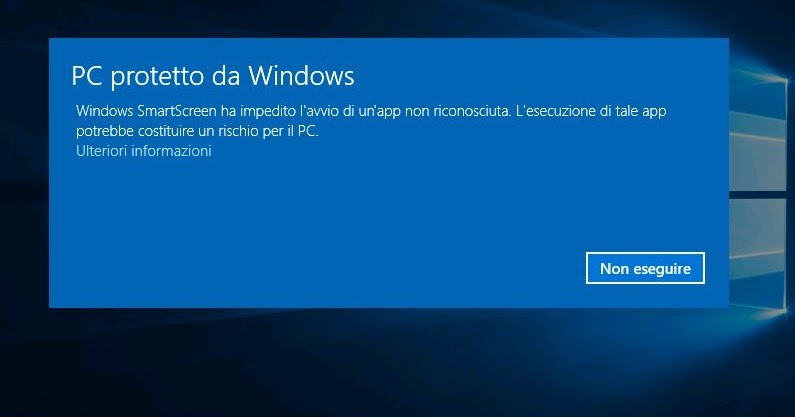Viewport: 795px width, 417px height.
Task: Click the Windows logo pane on the wallpaper
Action: coord(758,129)
